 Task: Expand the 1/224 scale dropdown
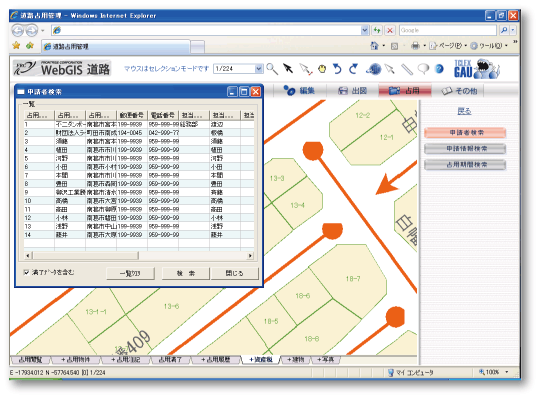tap(259, 69)
